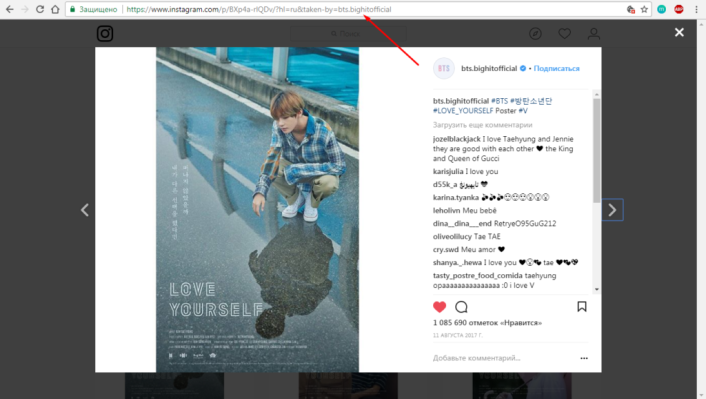Image resolution: width=706 pixels, height=399 pixels.
Task: Click the BTS profile avatar
Action: 444,68
